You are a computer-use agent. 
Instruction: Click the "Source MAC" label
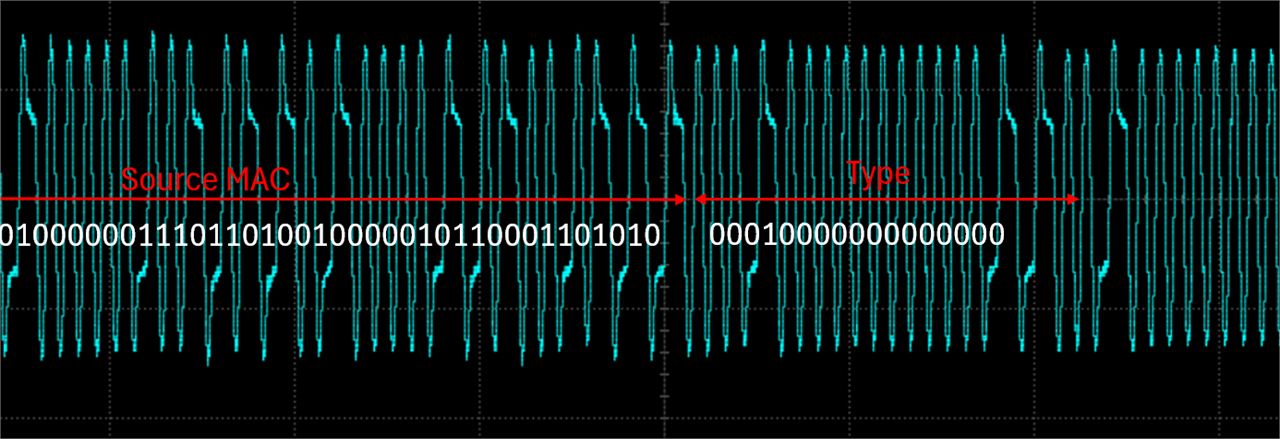coord(205,180)
